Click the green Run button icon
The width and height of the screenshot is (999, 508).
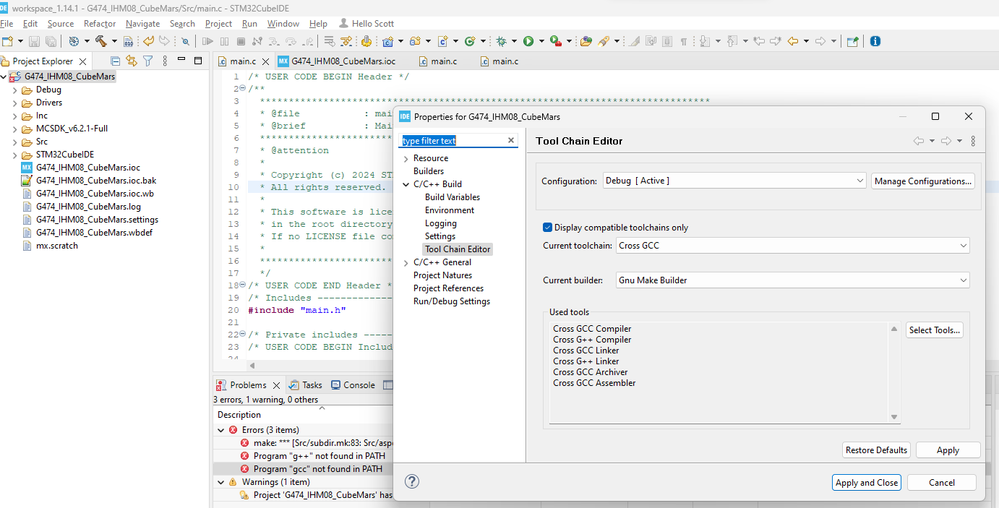pos(528,41)
